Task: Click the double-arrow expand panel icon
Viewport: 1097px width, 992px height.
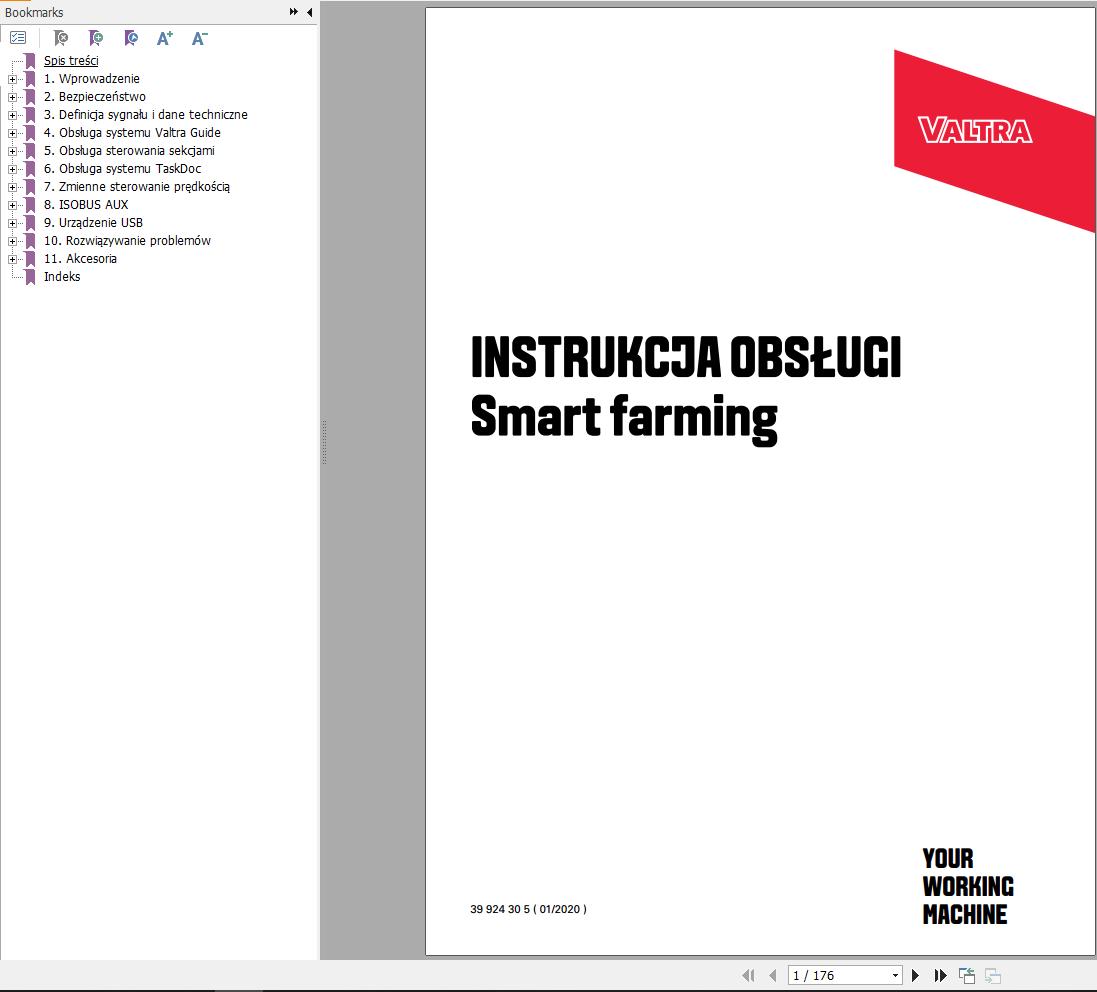Action: [x=293, y=12]
